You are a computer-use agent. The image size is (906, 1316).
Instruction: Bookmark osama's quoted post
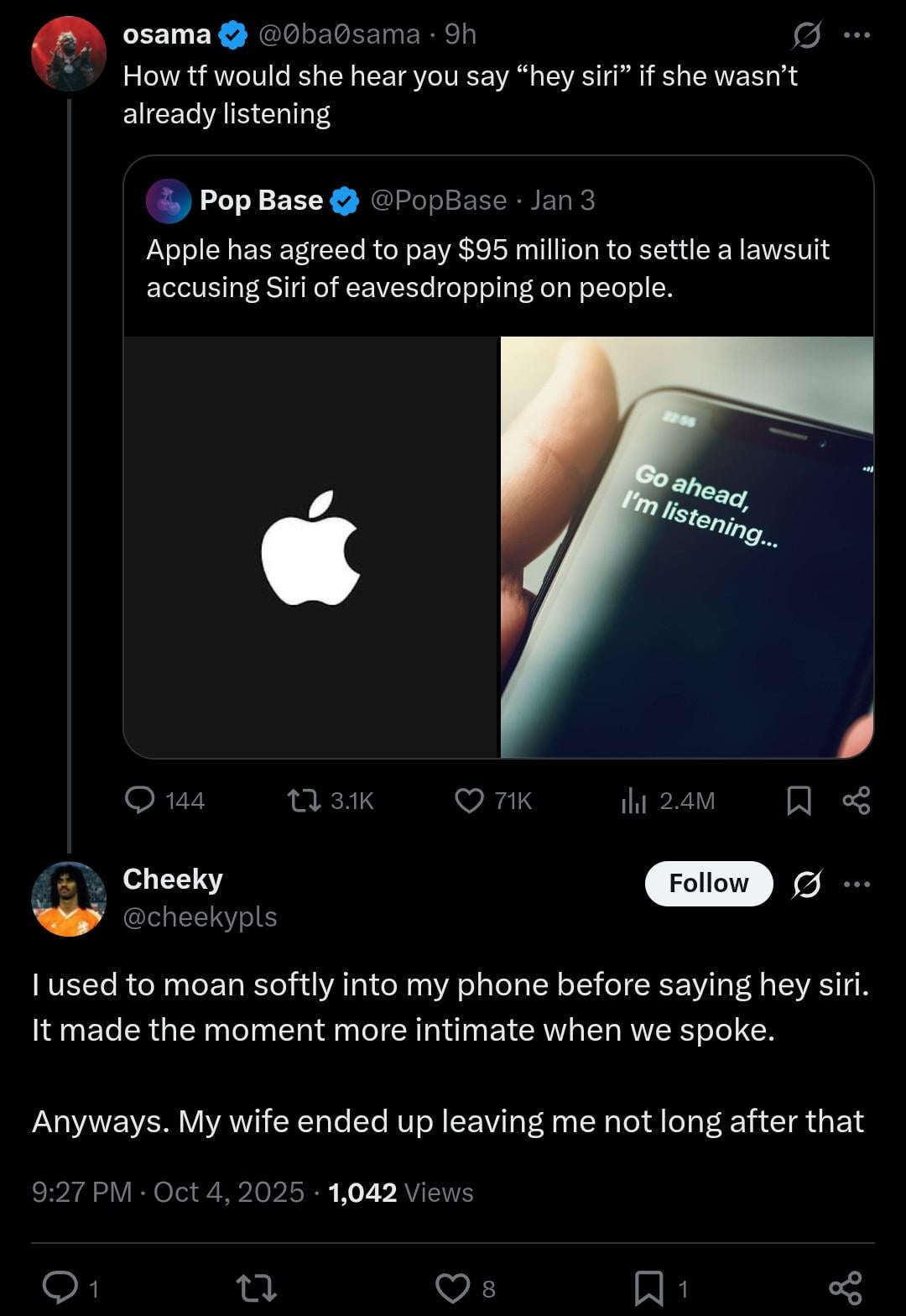(799, 801)
